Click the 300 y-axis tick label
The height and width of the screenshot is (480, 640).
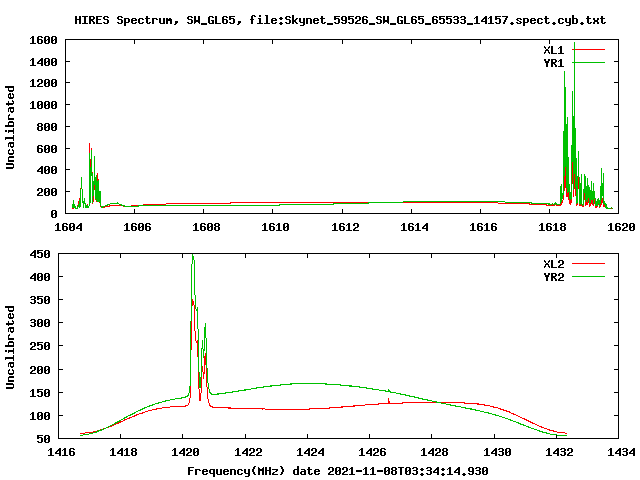pos(40,324)
